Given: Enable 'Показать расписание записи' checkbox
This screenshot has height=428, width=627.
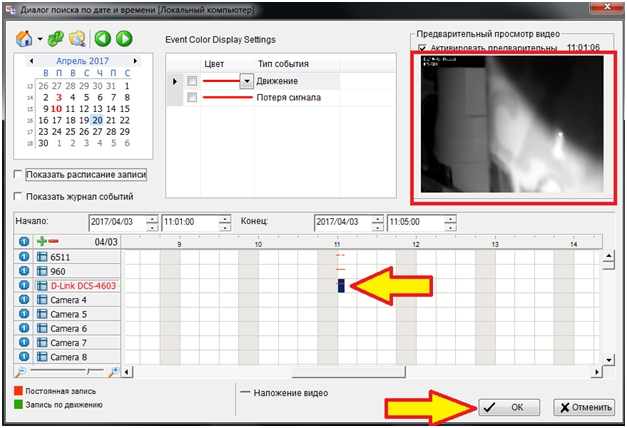Looking at the screenshot, I should 18,175.
